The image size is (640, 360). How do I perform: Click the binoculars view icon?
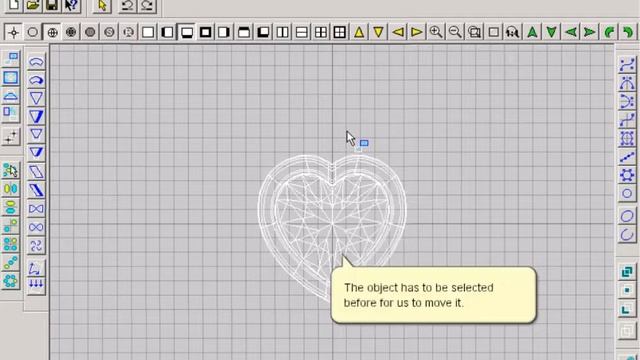coord(513,32)
